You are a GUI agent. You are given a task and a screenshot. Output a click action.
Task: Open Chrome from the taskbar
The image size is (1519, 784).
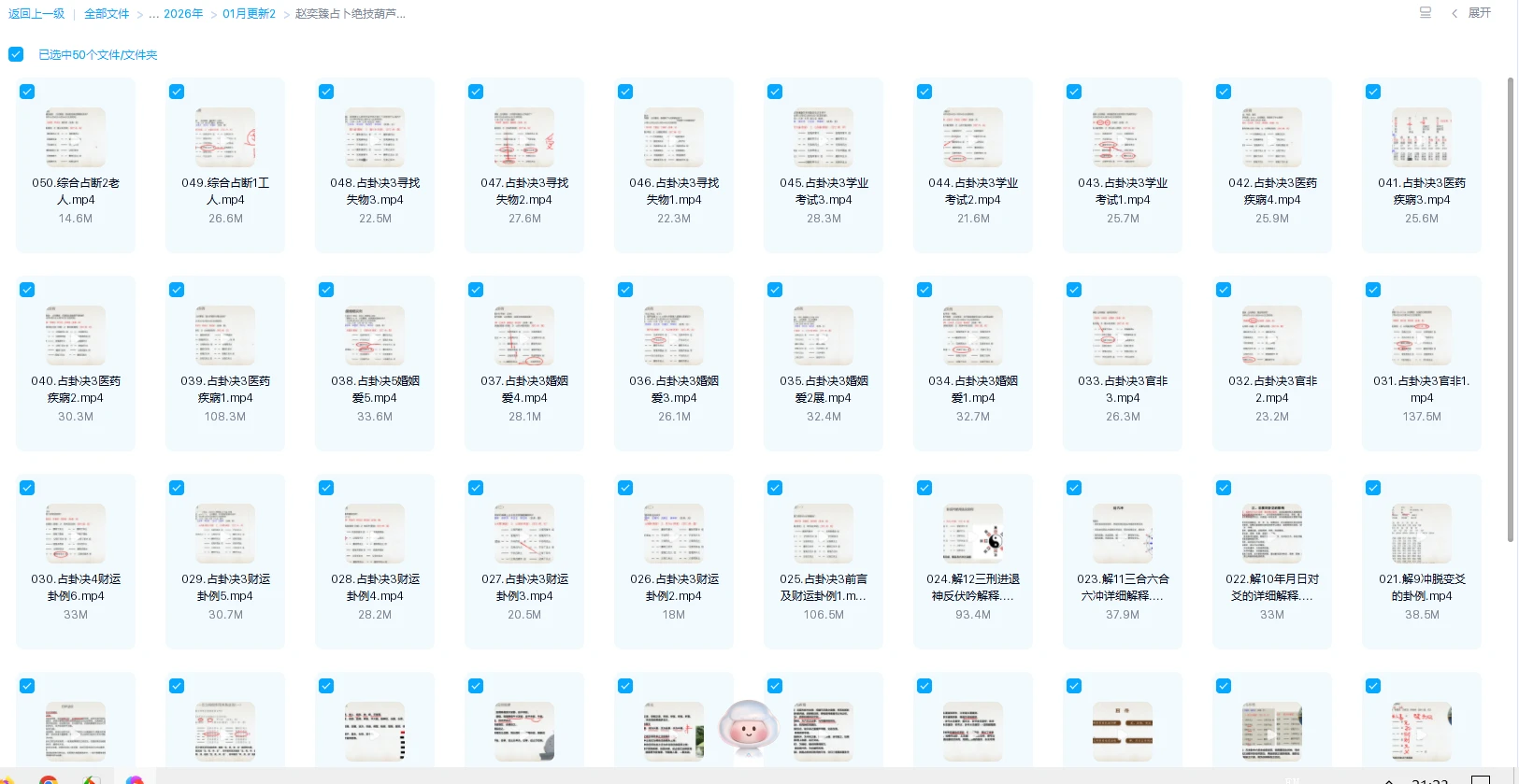tap(49, 779)
